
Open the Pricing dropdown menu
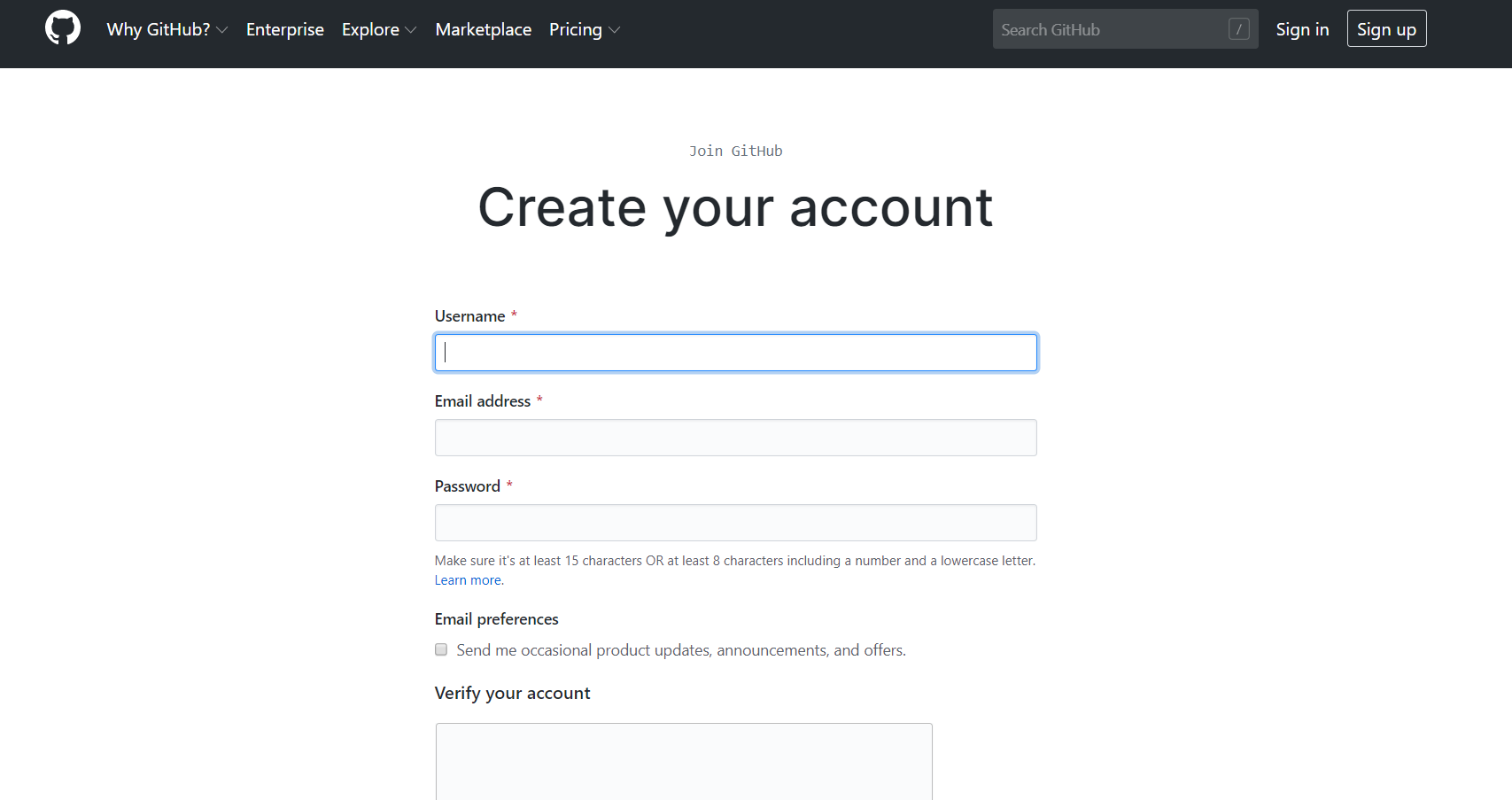point(584,29)
